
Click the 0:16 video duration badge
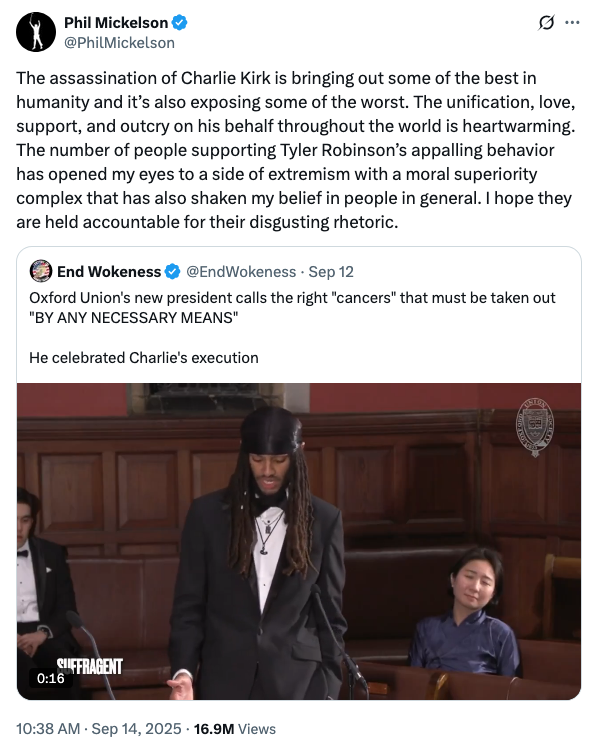point(51,678)
